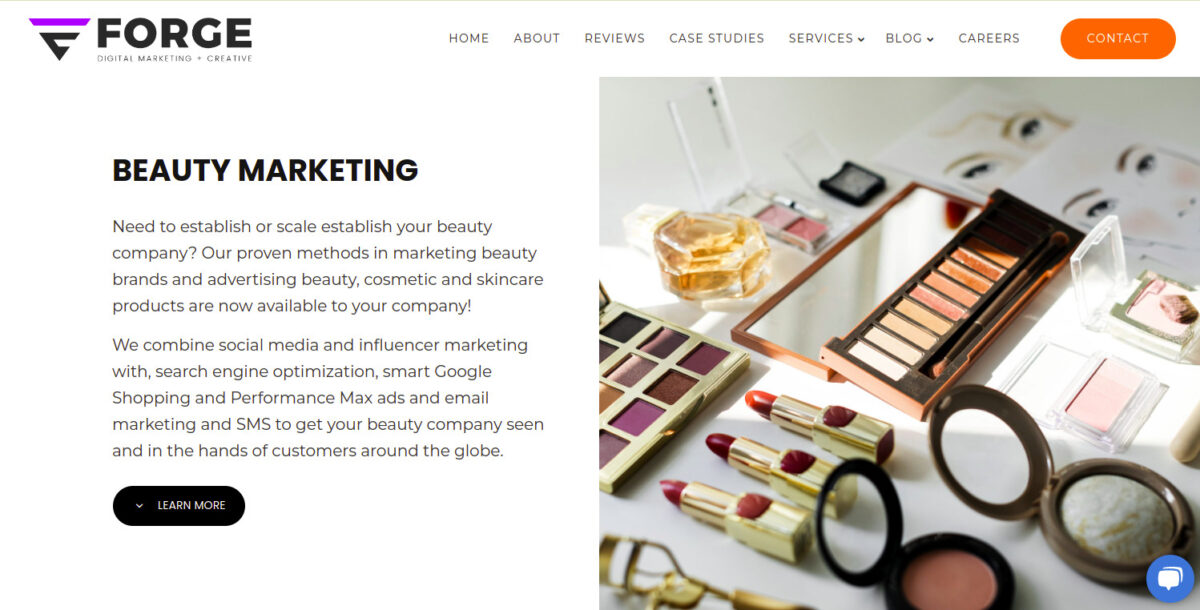Expand the Services dropdown arrow
Viewport: 1200px width, 610px height.
861,40
